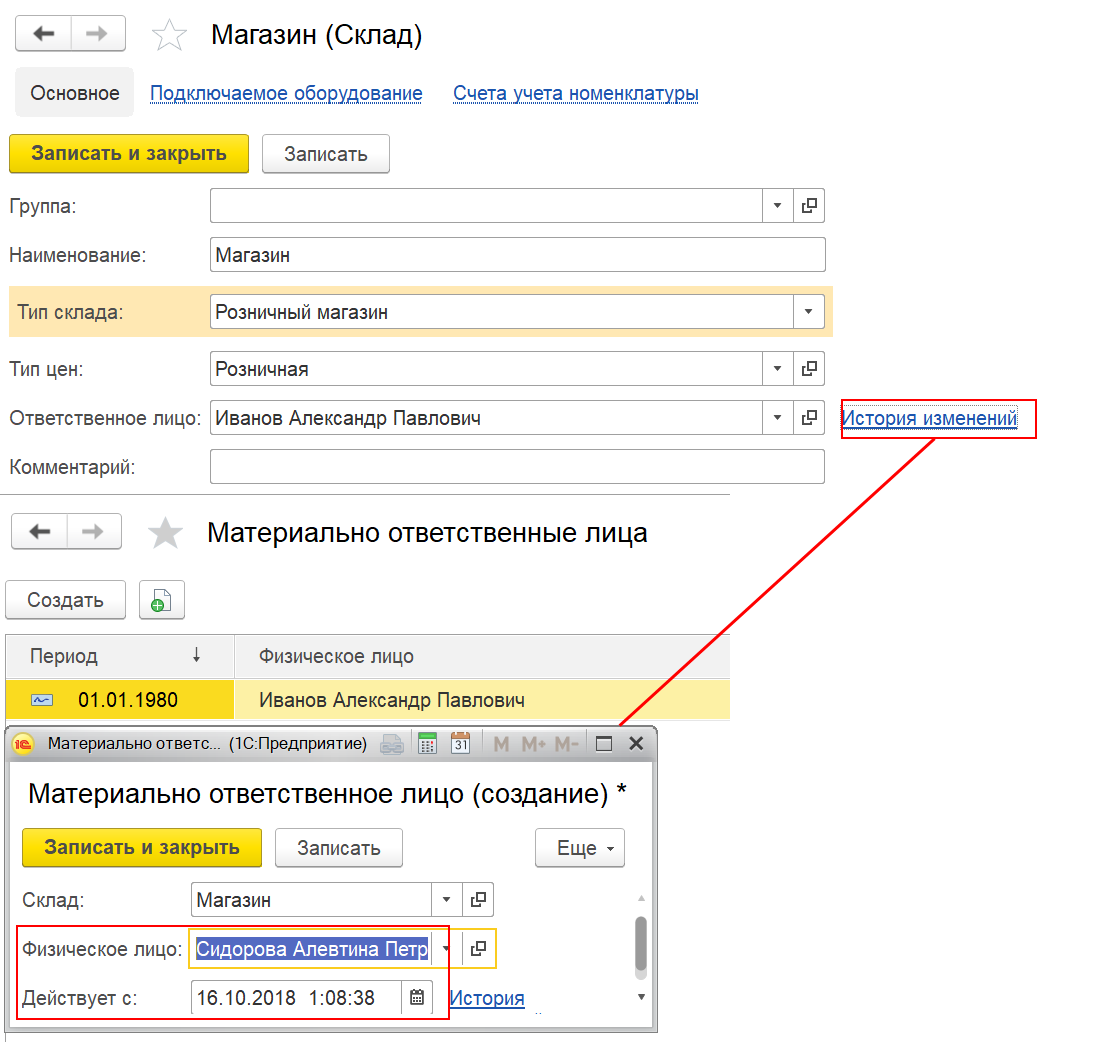Add Магазин (Склад) to favorites via star

[169, 35]
